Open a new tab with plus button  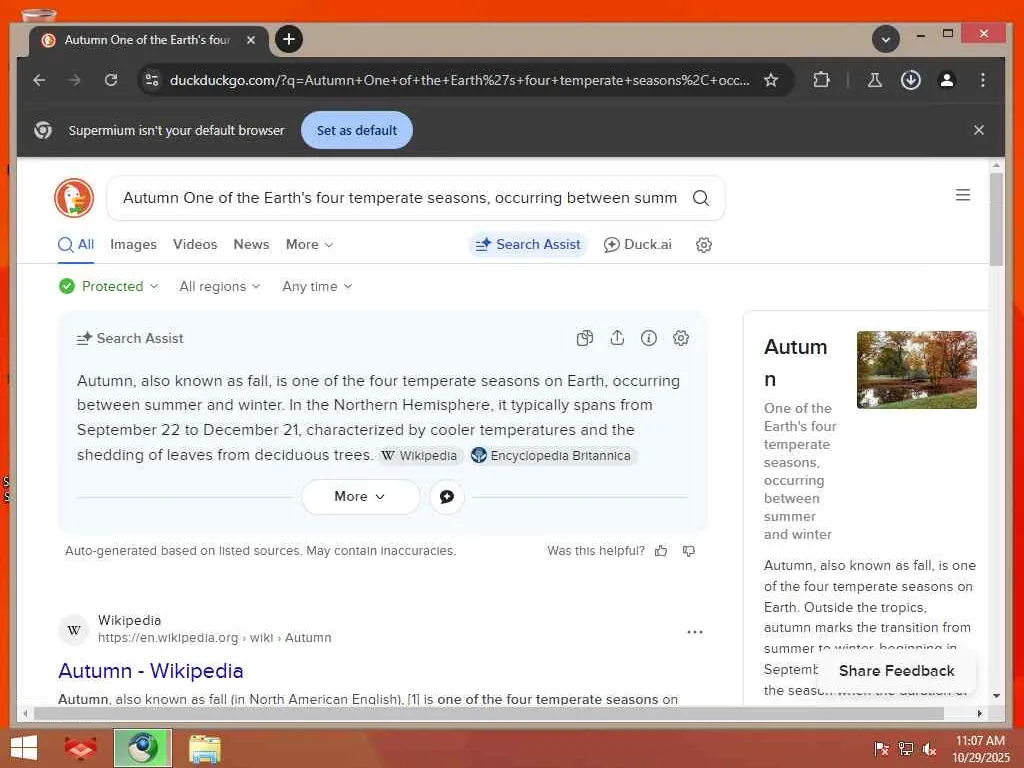[289, 39]
